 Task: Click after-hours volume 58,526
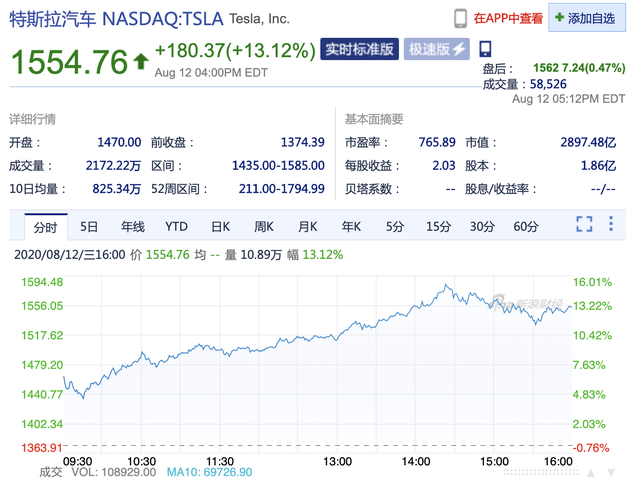pyautogui.click(x=548, y=84)
